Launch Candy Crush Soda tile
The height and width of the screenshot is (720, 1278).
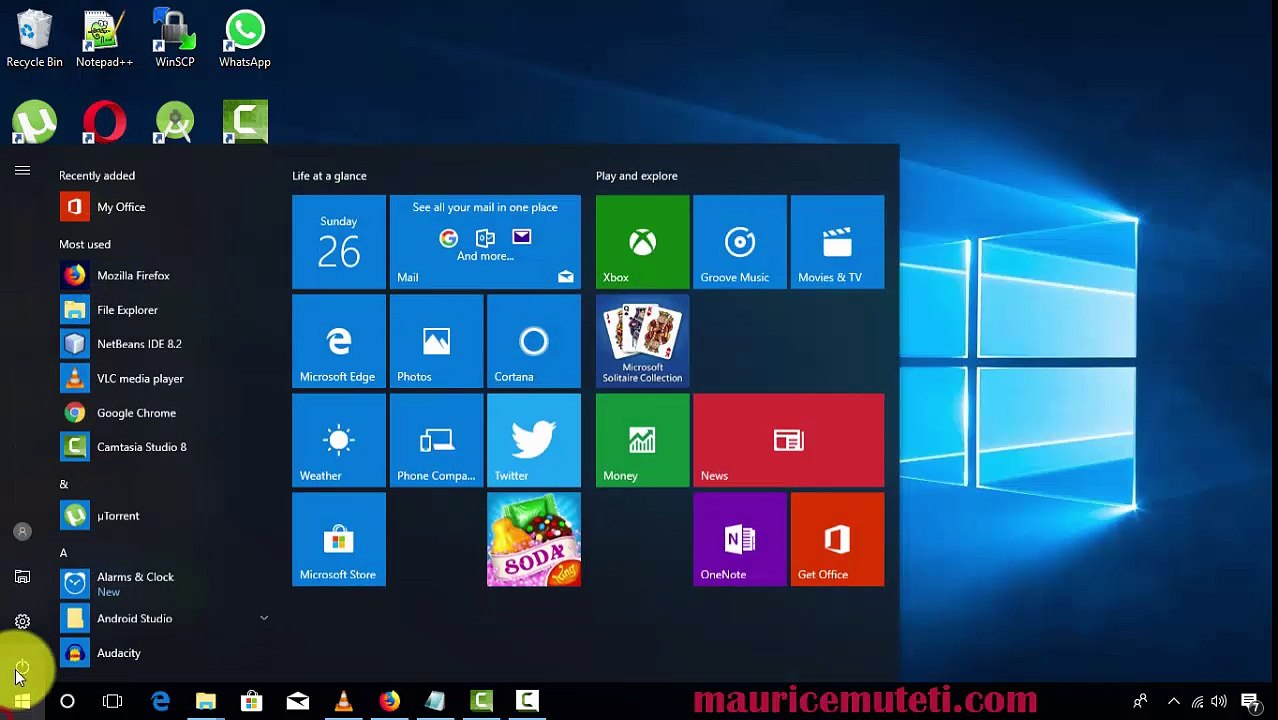click(533, 539)
